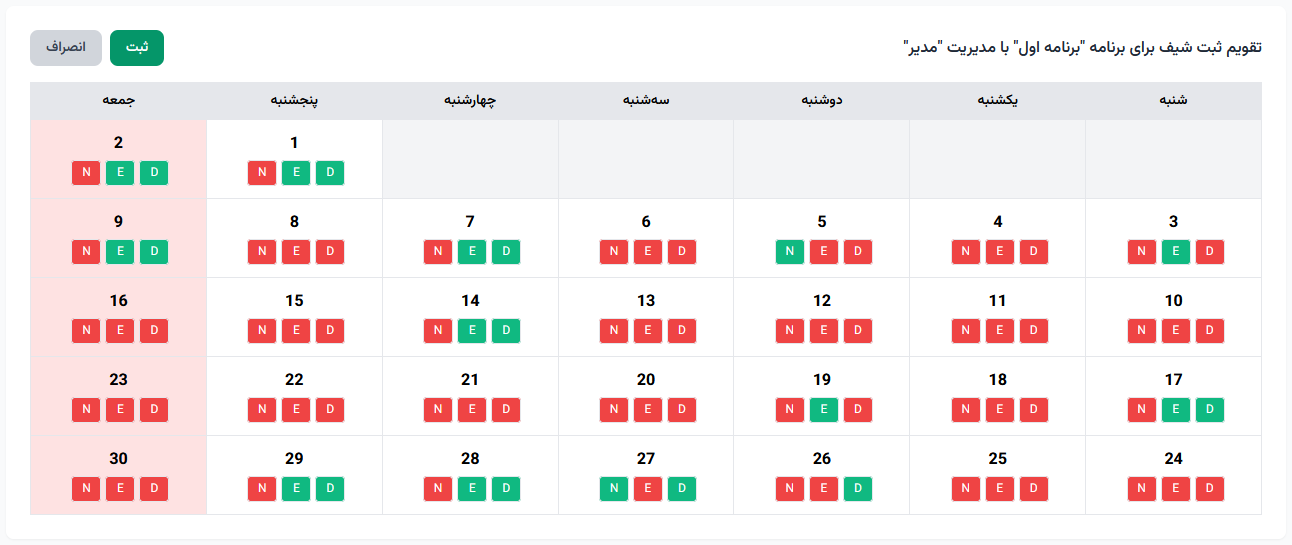Toggle the green N shift on day 5
1292x545 pixels.
click(x=790, y=252)
